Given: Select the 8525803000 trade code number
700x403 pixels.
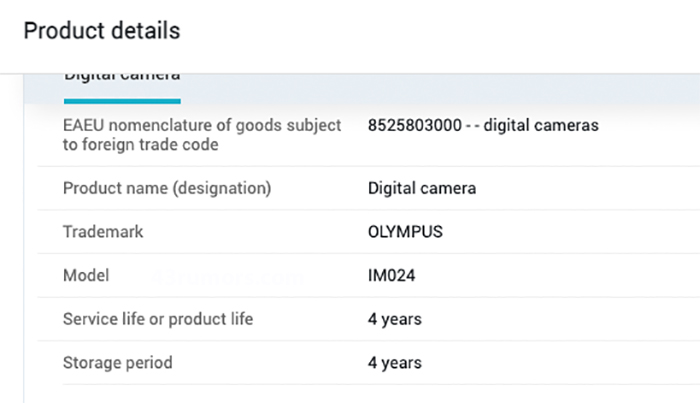Looking at the screenshot, I should pyautogui.click(x=411, y=126).
